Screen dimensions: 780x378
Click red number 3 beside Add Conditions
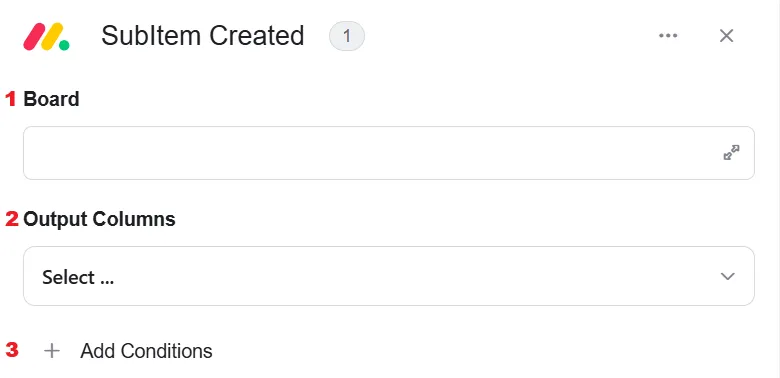click(x=11, y=350)
